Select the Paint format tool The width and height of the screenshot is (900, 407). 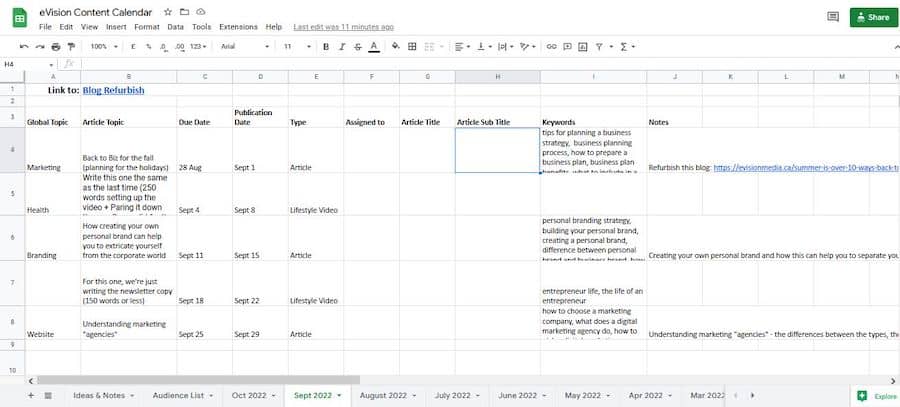tap(71, 46)
